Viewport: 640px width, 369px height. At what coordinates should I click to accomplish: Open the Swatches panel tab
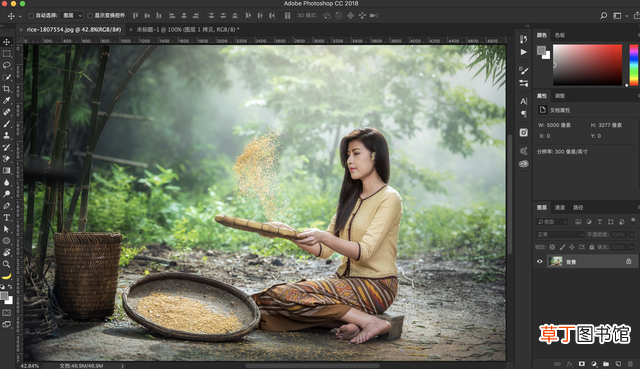point(560,35)
